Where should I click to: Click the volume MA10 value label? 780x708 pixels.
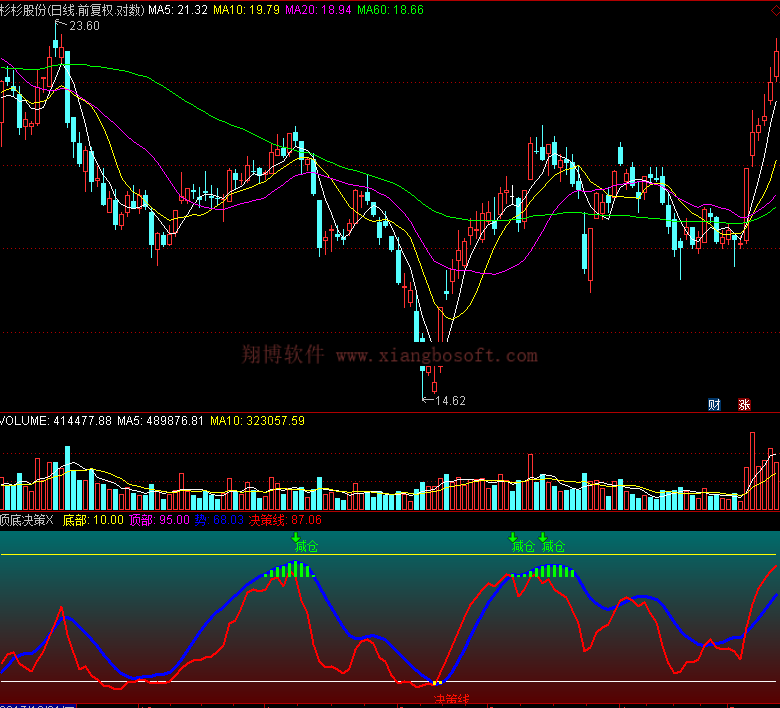coord(257,421)
